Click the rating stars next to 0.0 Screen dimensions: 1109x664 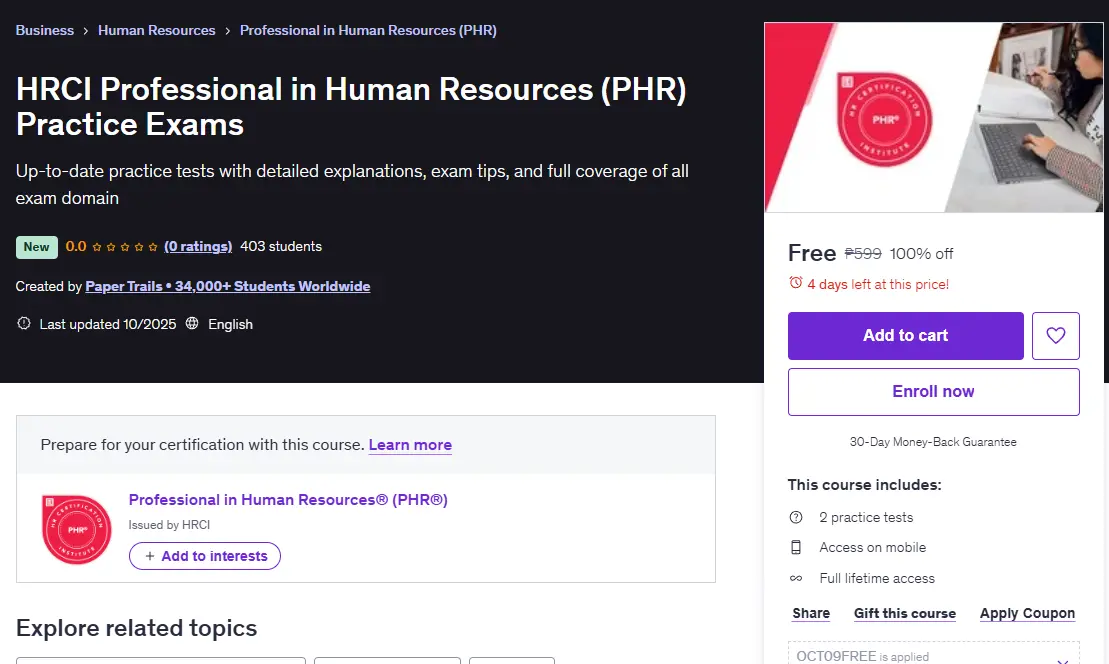[x=125, y=247]
